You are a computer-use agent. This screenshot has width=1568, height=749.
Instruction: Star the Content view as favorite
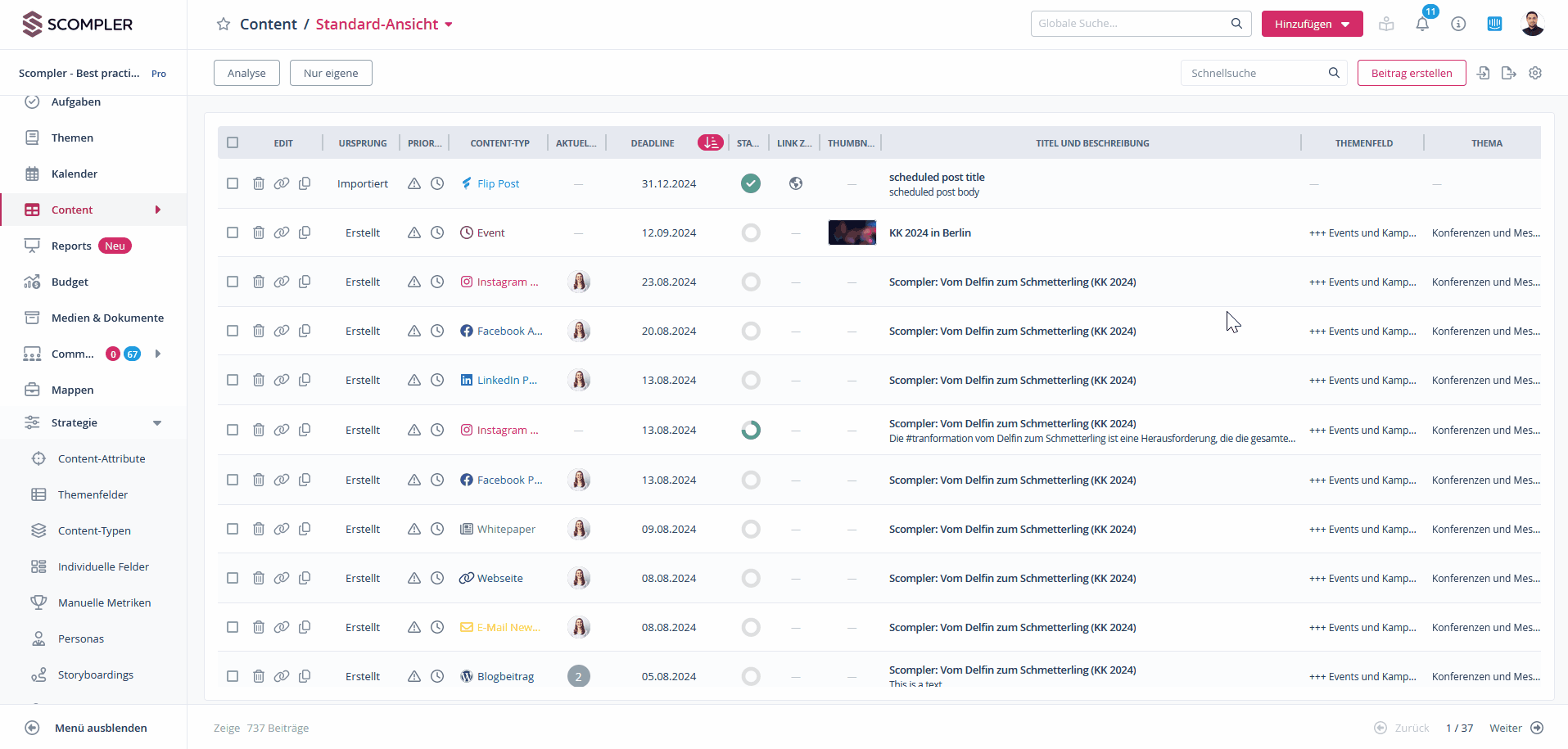(x=223, y=25)
